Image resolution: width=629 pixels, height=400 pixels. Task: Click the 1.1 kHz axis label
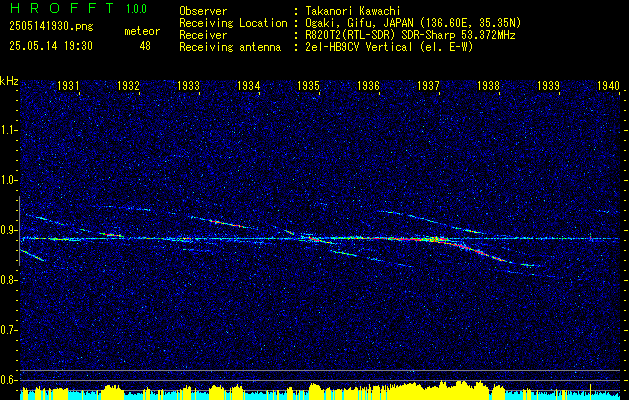8,130
